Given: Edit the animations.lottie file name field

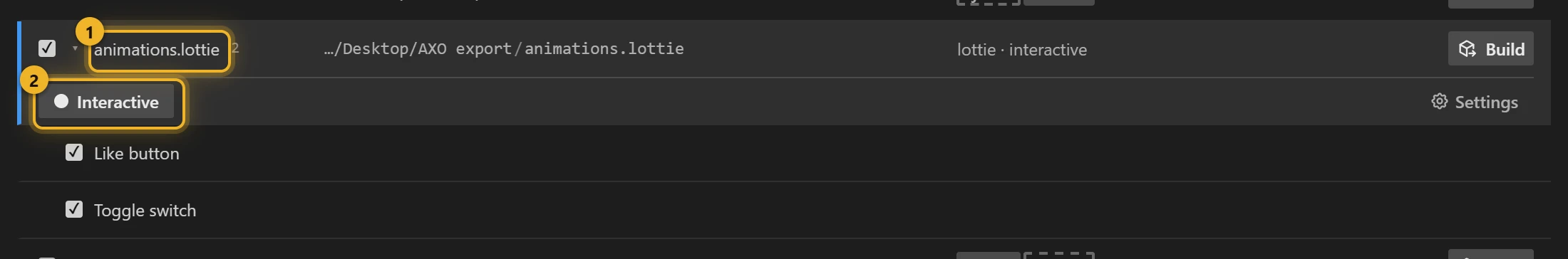Looking at the screenshot, I should tap(157, 50).
